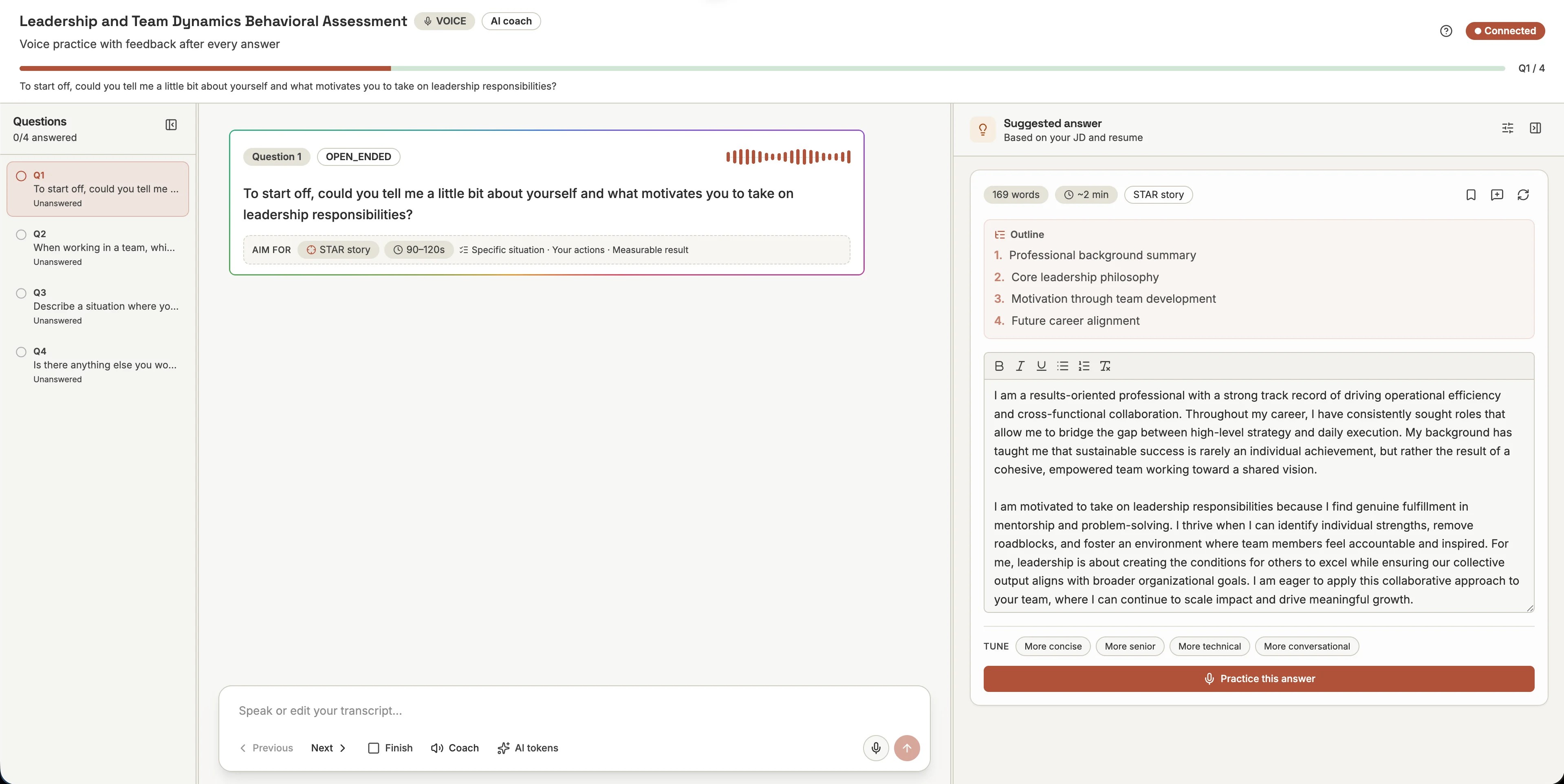Click the session progress bar
Viewport: 1564px width, 784px height.
coord(762,68)
